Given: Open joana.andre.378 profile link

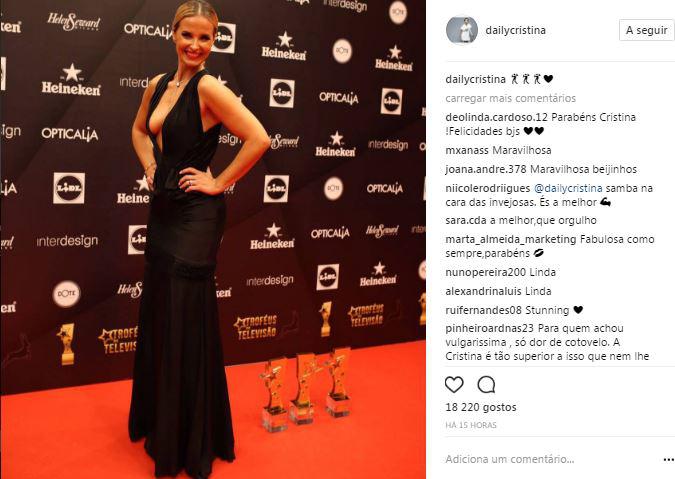Looking at the screenshot, I should point(486,169).
